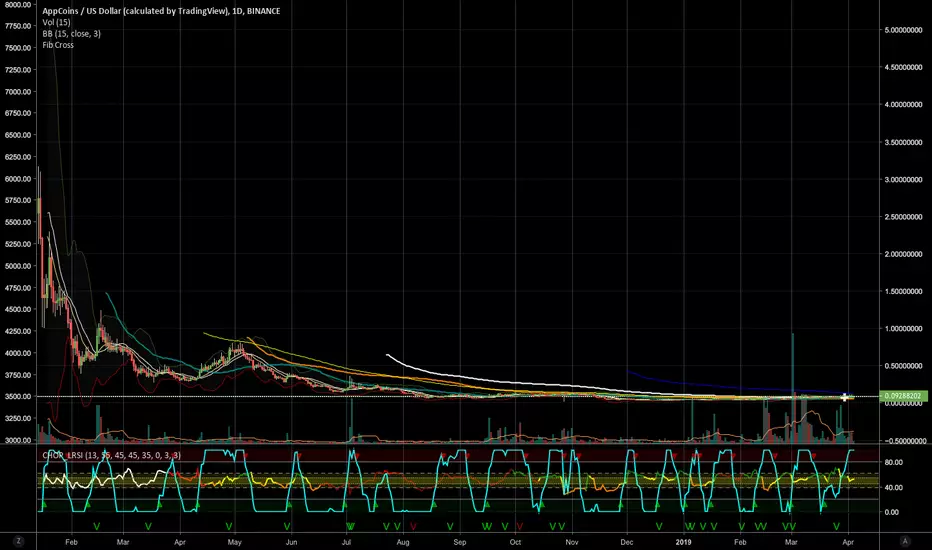This screenshot has height=550, width=932.
Task: Click the Z timezone button at bottom-left
Action: 18,541
